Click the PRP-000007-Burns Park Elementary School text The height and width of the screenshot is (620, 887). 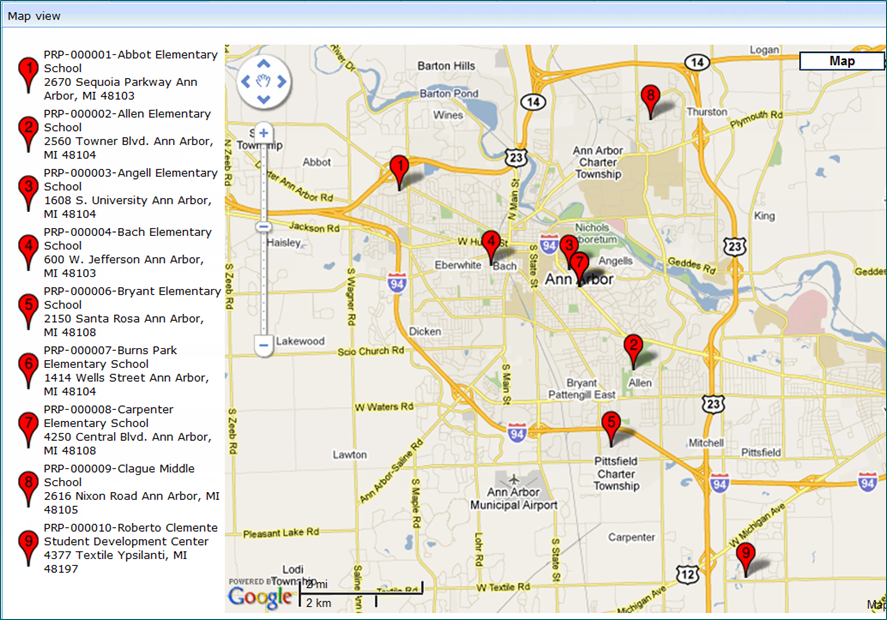point(110,357)
